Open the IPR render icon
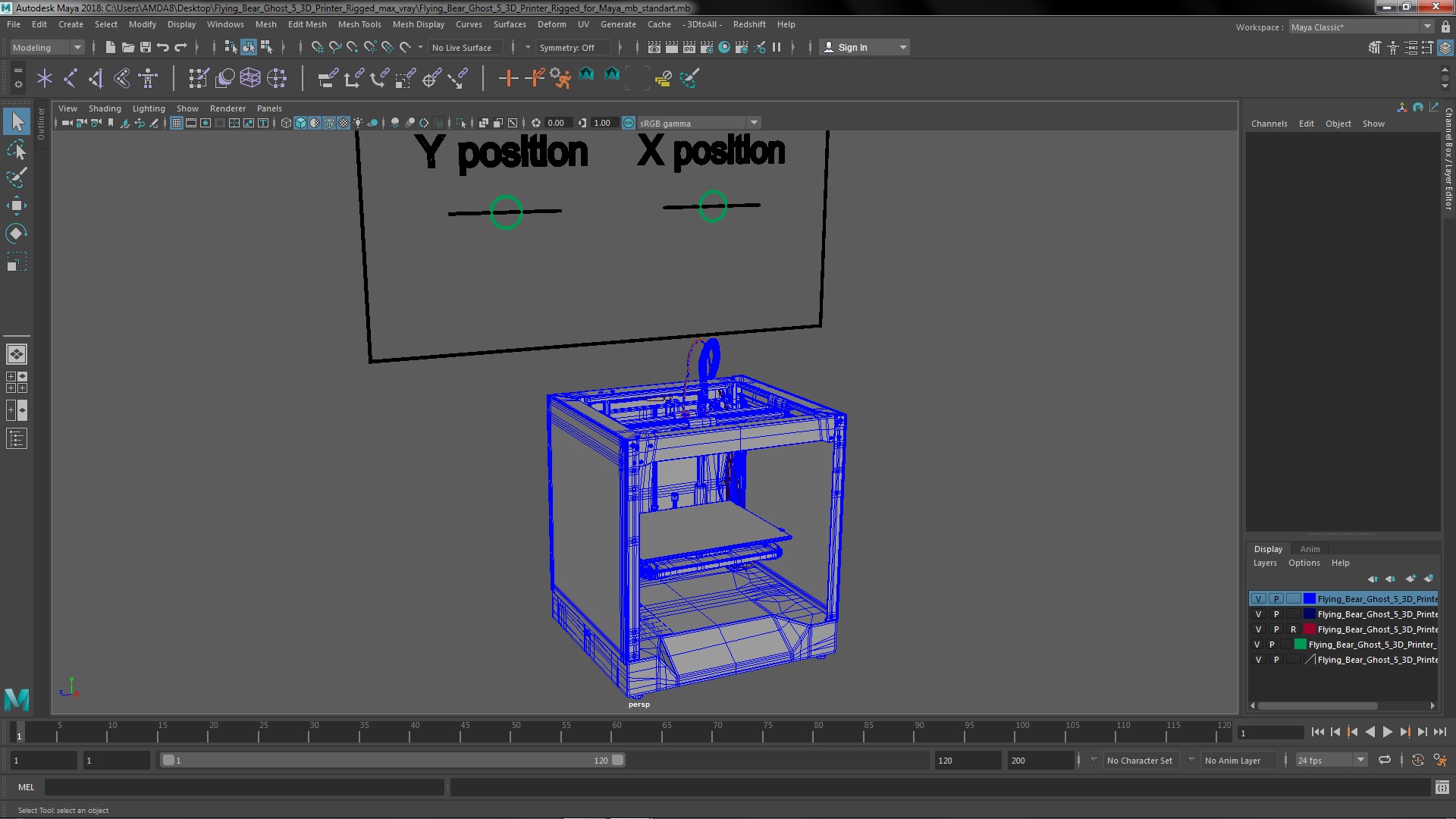 click(x=689, y=47)
